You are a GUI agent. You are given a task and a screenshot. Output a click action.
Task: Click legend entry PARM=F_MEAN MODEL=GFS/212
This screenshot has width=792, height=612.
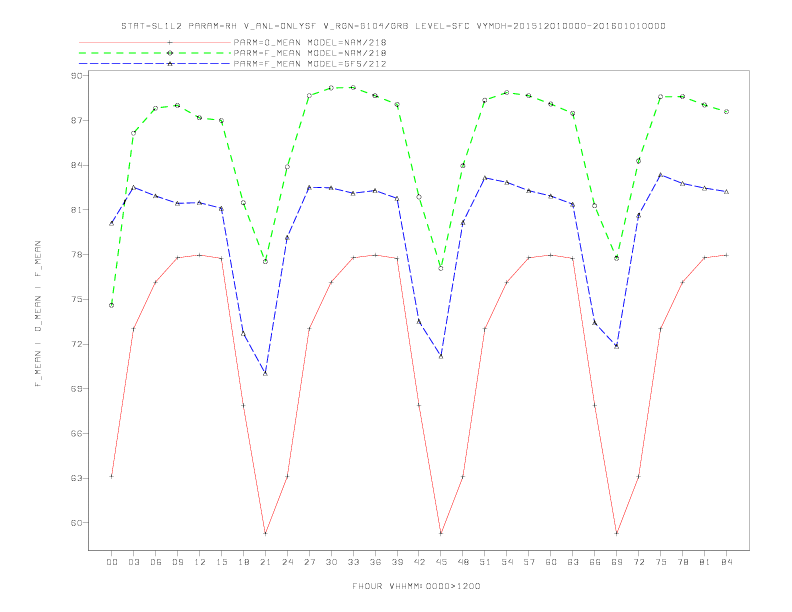point(310,64)
